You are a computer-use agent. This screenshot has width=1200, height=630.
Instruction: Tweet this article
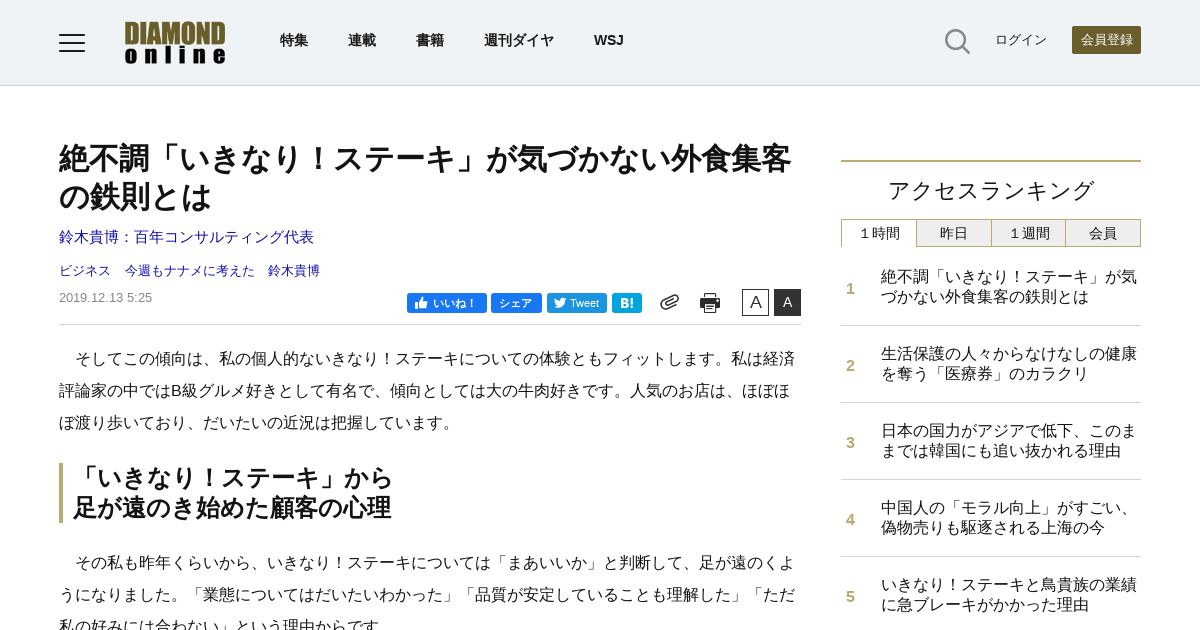click(x=577, y=303)
